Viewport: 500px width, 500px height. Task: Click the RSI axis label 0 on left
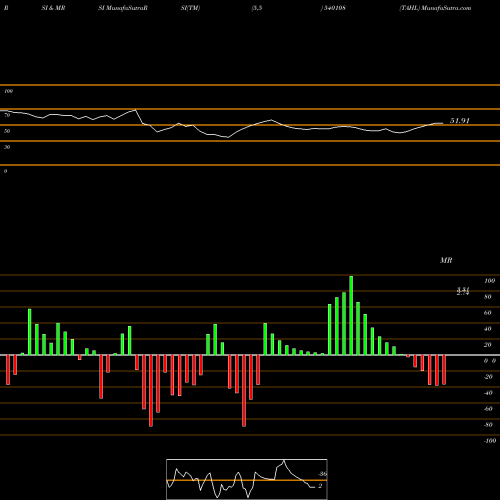pos(5,171)
